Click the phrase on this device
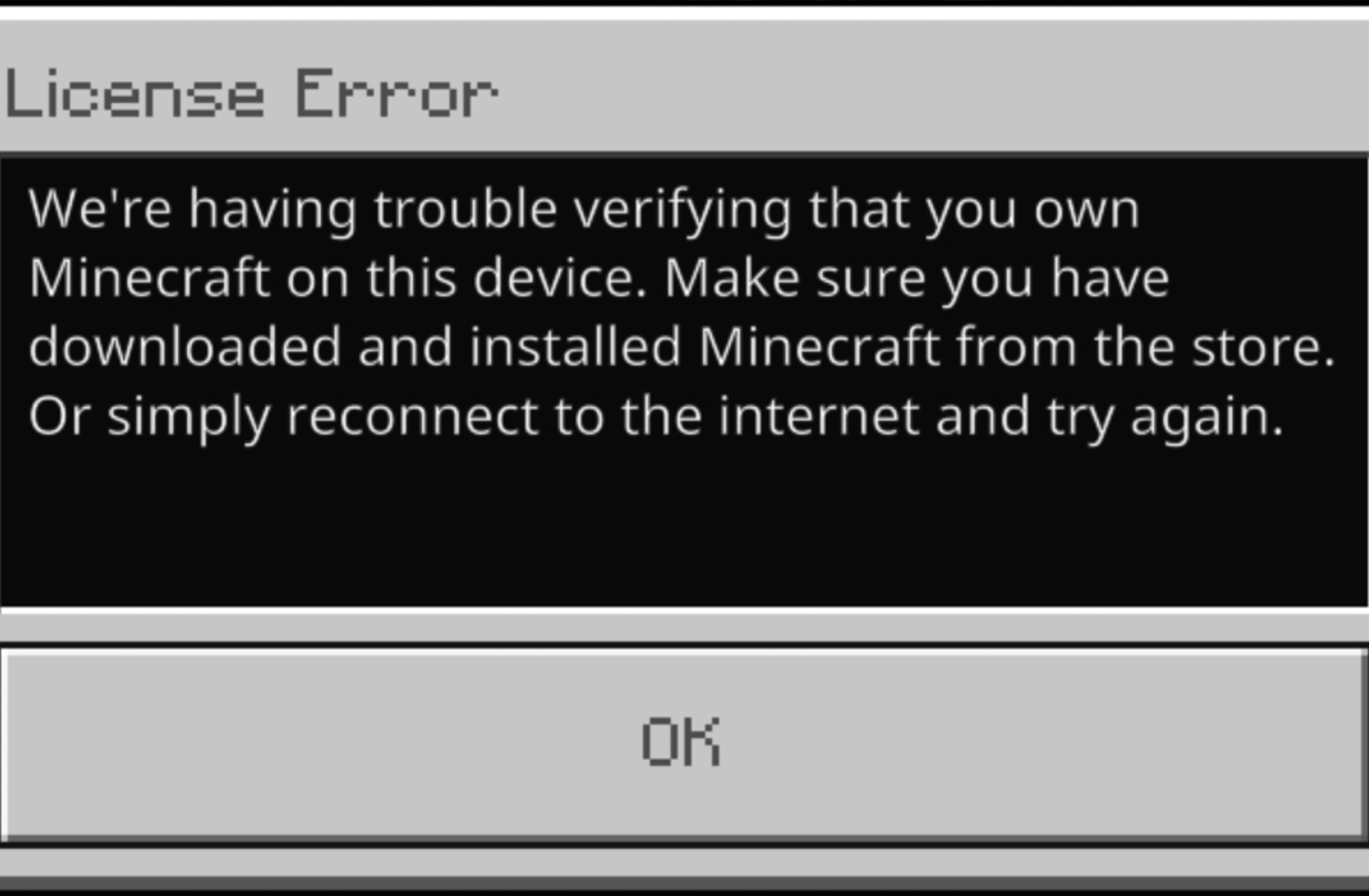Viewport: 1369px width, 896px height. pos(467,278)
